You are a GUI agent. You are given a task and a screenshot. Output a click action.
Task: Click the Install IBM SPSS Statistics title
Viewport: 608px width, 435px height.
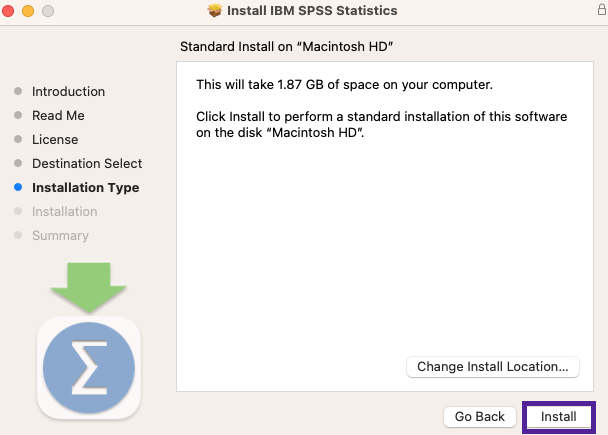[312, 10]
